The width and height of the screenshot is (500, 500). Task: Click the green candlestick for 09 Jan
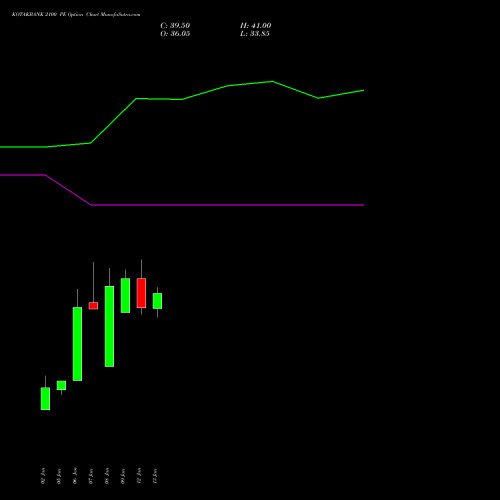[x=125, y=295]
